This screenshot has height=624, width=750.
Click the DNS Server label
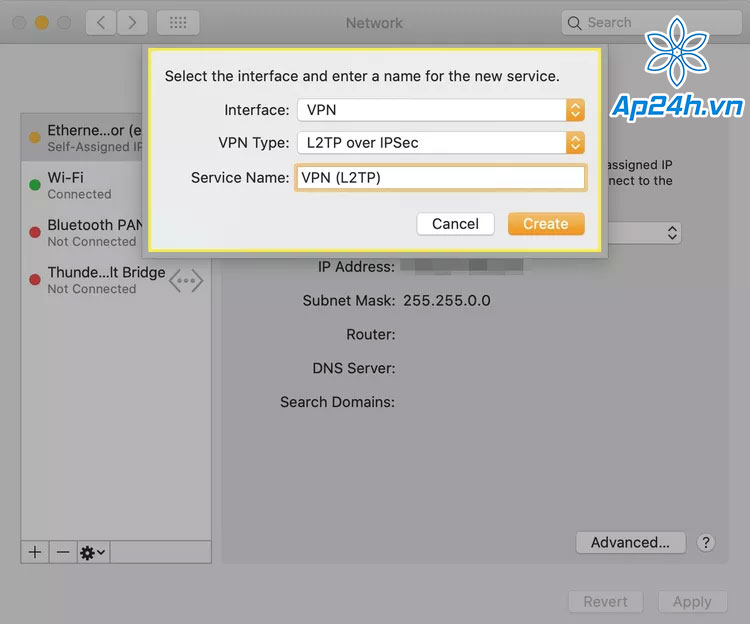point(353,368)
